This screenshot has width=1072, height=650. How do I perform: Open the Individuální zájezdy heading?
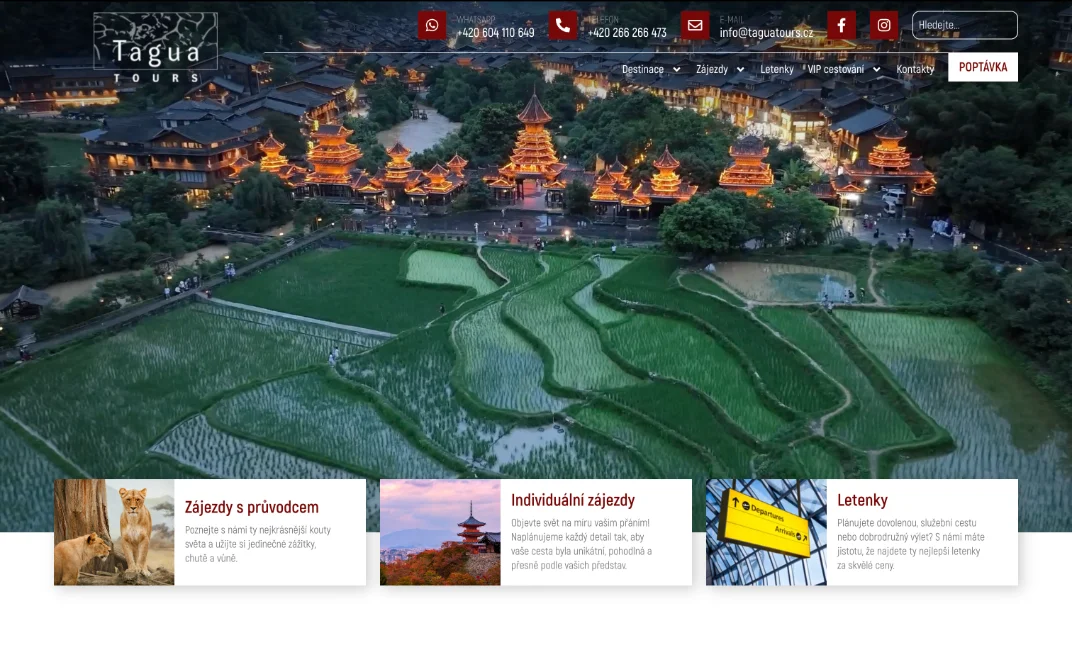pyautogui.click(x=573, y=500)
